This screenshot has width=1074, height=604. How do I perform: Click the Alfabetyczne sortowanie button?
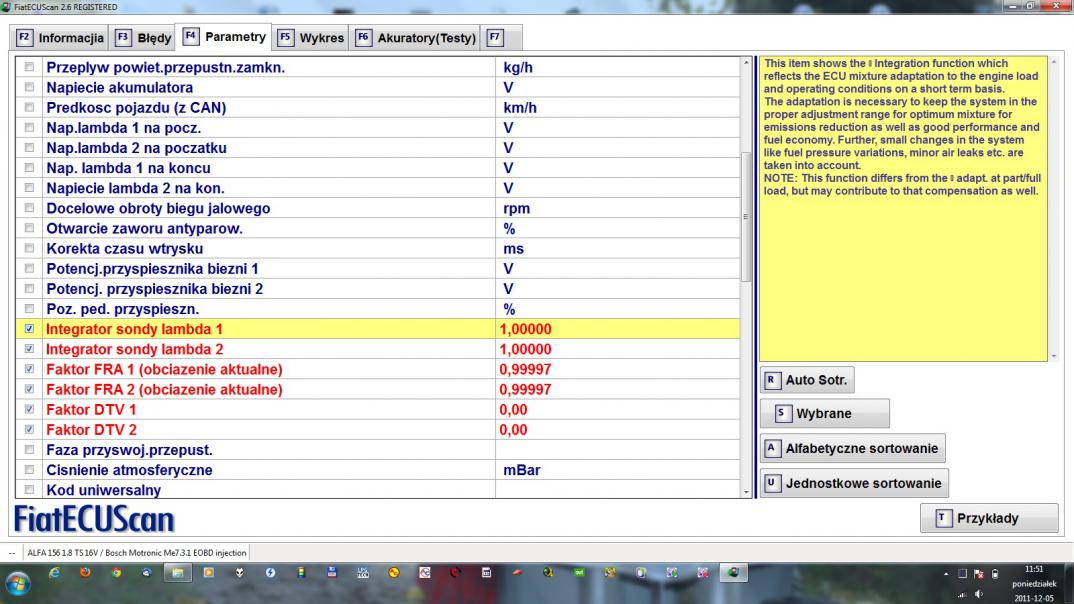coord(852,449)
